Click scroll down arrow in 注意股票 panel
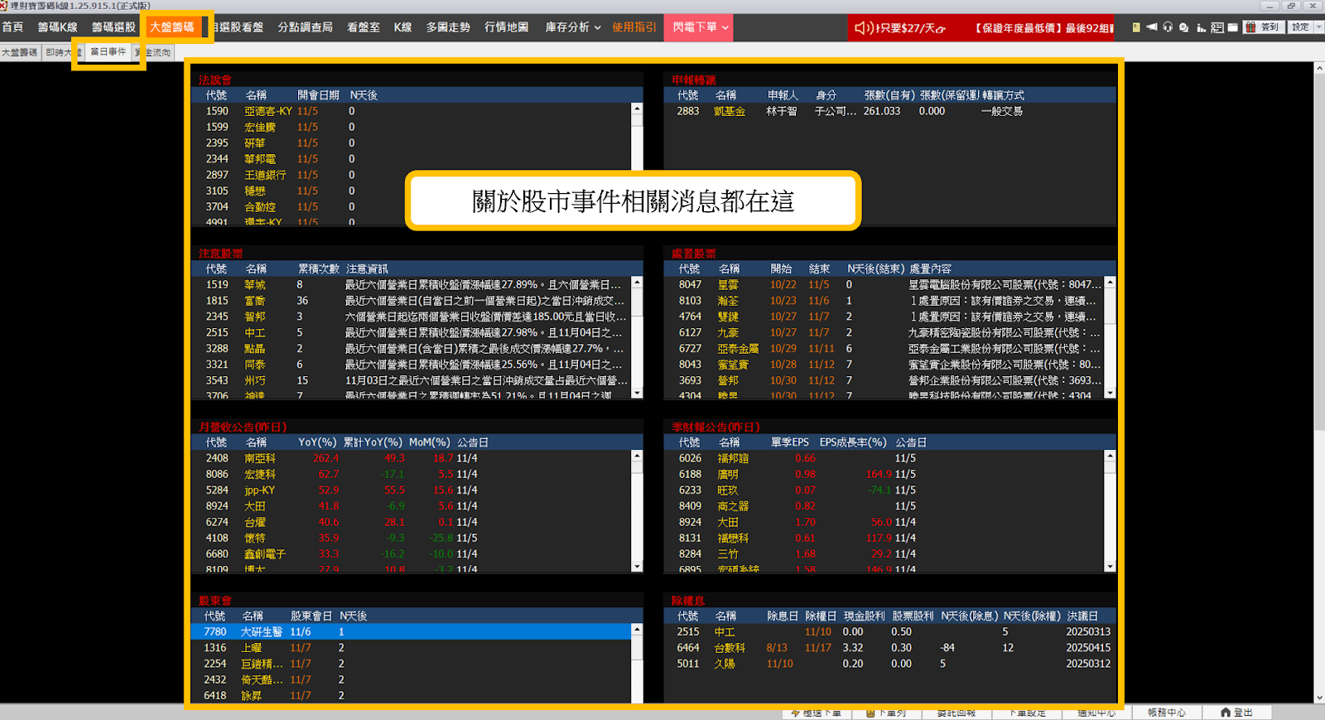1325x720 pixels. tap(637, 394)
